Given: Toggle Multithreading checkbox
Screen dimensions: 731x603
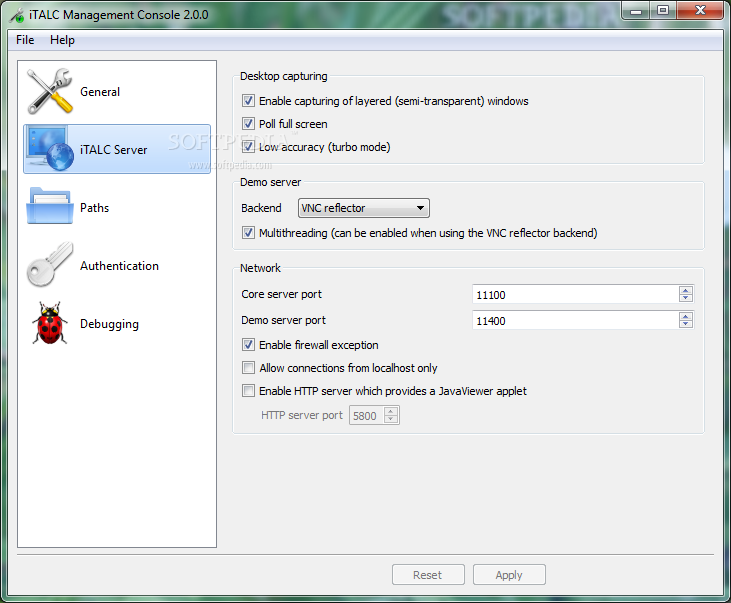Looking at the screenshot, I should [248, 232].
